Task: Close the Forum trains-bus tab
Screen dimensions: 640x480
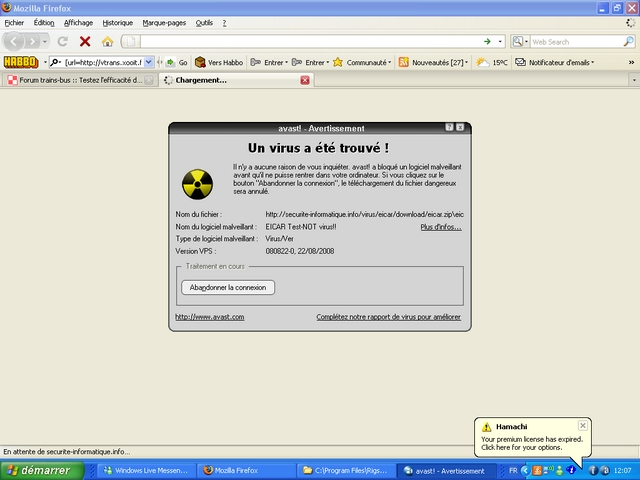Action: tap(149, 80)
